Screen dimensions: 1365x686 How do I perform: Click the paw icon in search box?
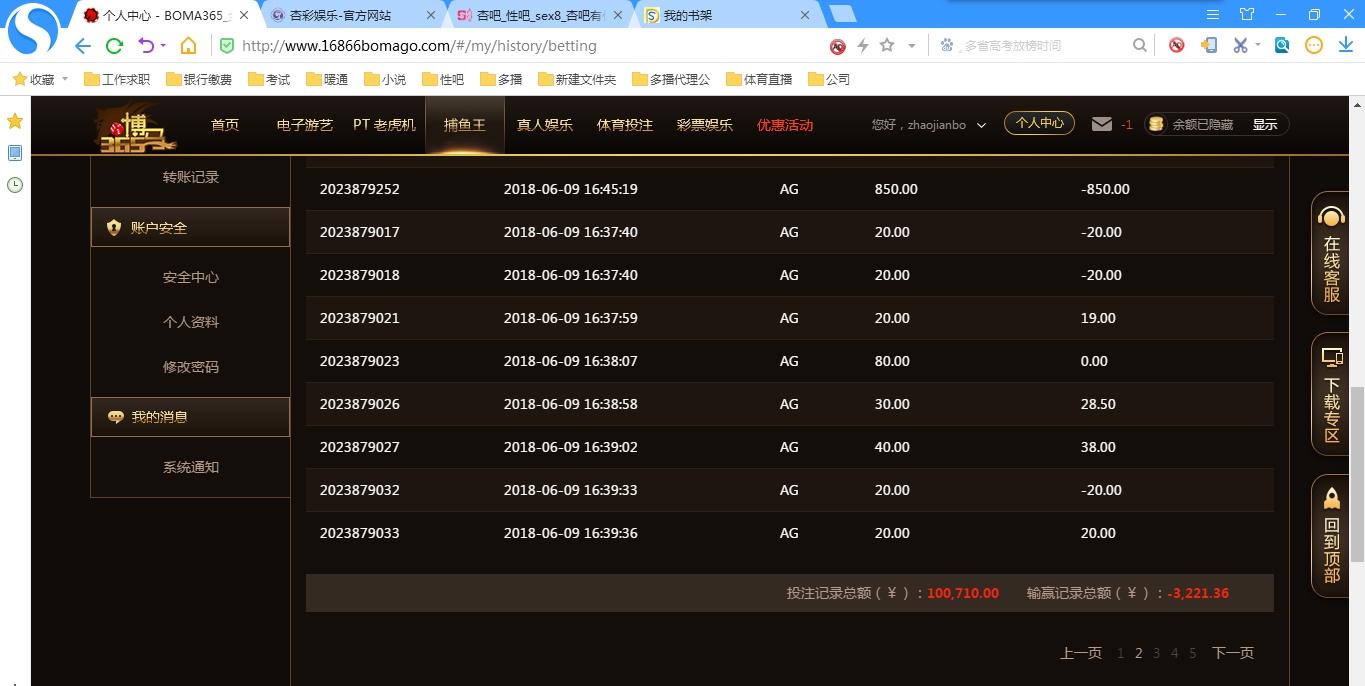click(947, 45)
